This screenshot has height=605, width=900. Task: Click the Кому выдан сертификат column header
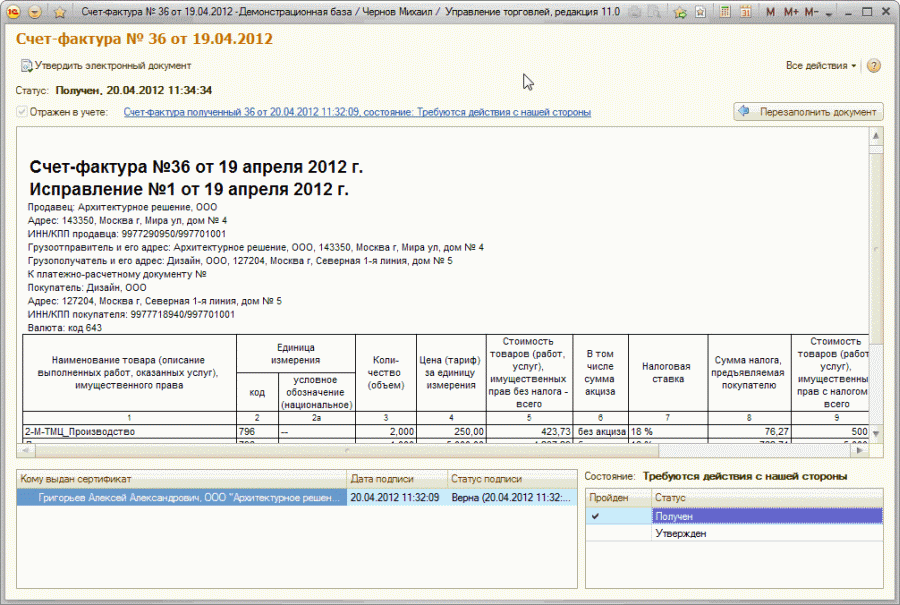(181, 479)
